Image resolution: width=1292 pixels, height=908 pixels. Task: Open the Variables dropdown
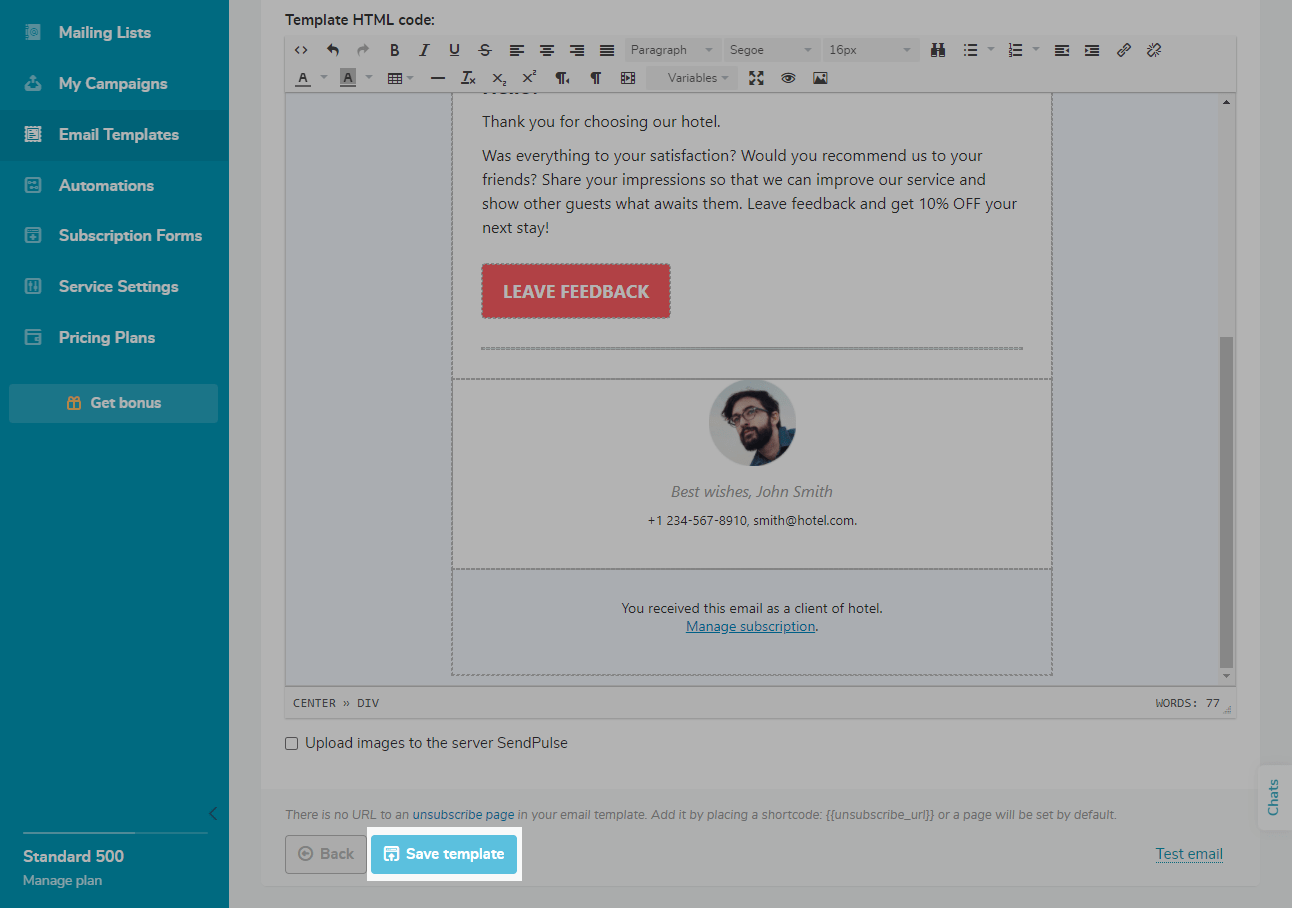coord(692,78)
